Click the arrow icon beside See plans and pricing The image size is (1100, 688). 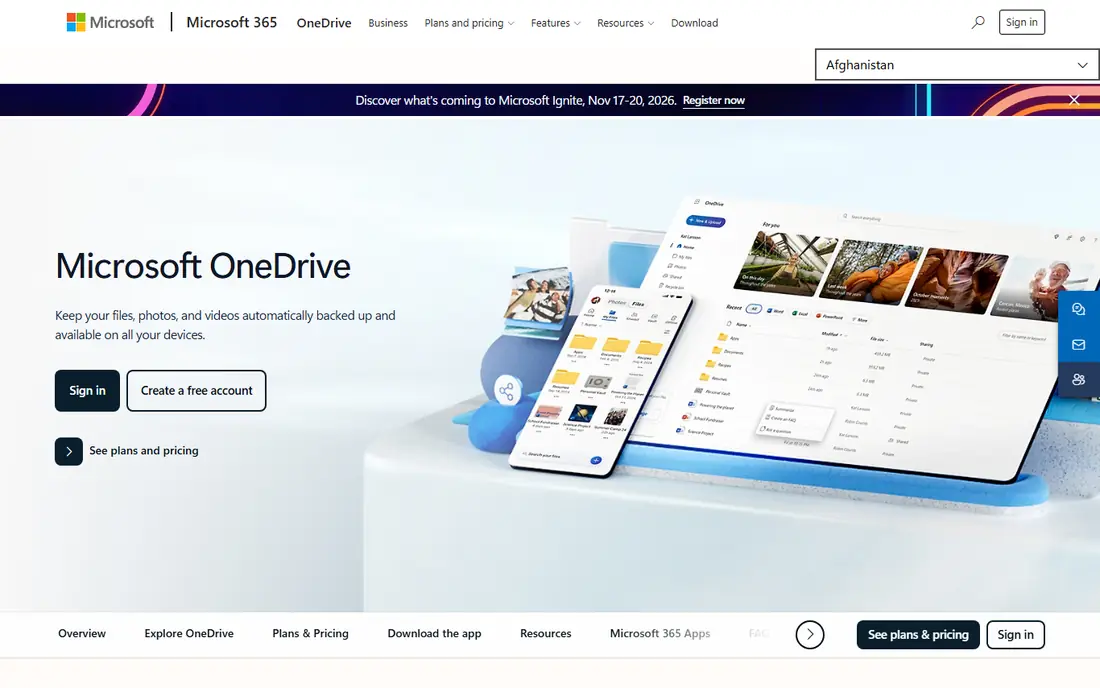click(69, 452)
